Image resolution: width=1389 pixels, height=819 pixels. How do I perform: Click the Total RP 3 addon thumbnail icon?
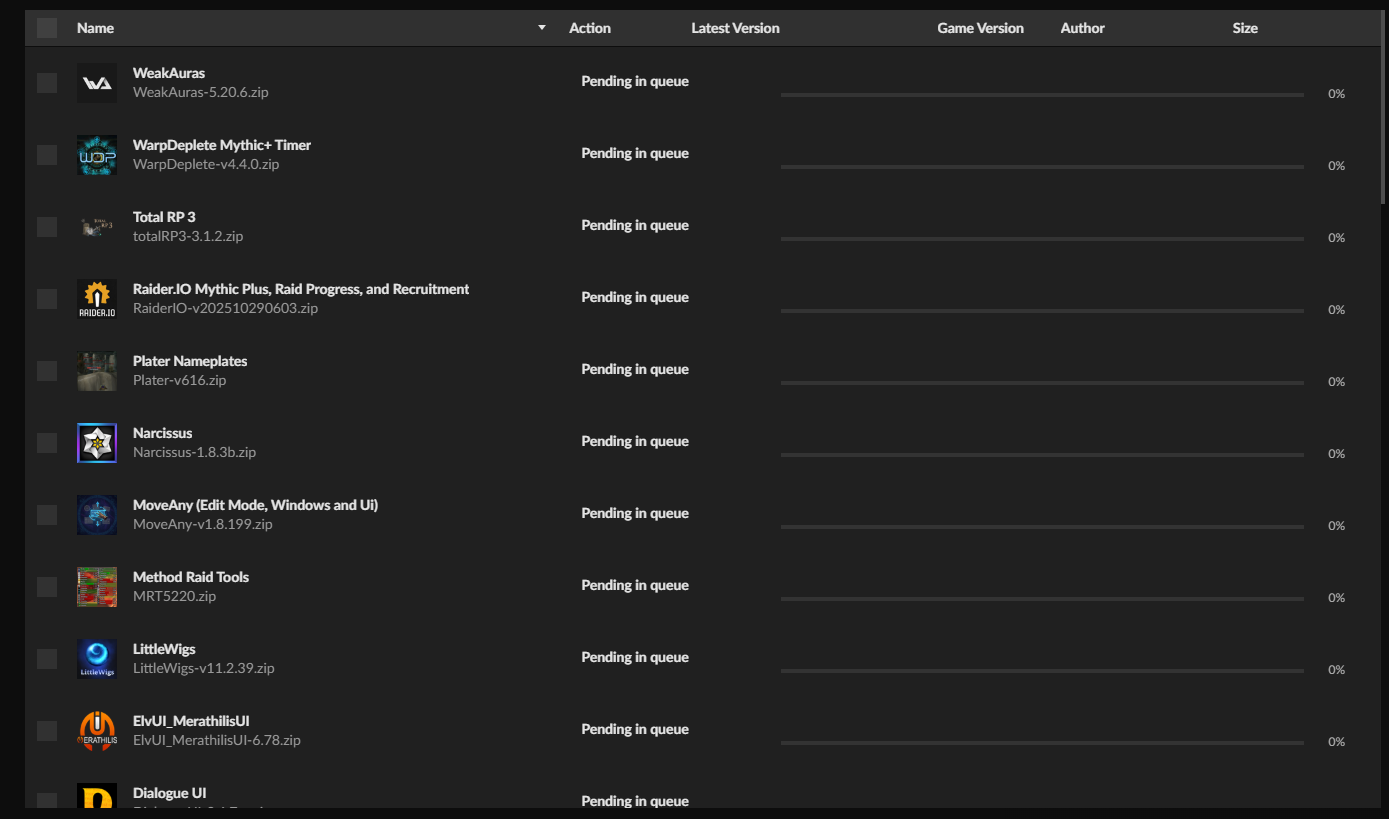(97, 227)
